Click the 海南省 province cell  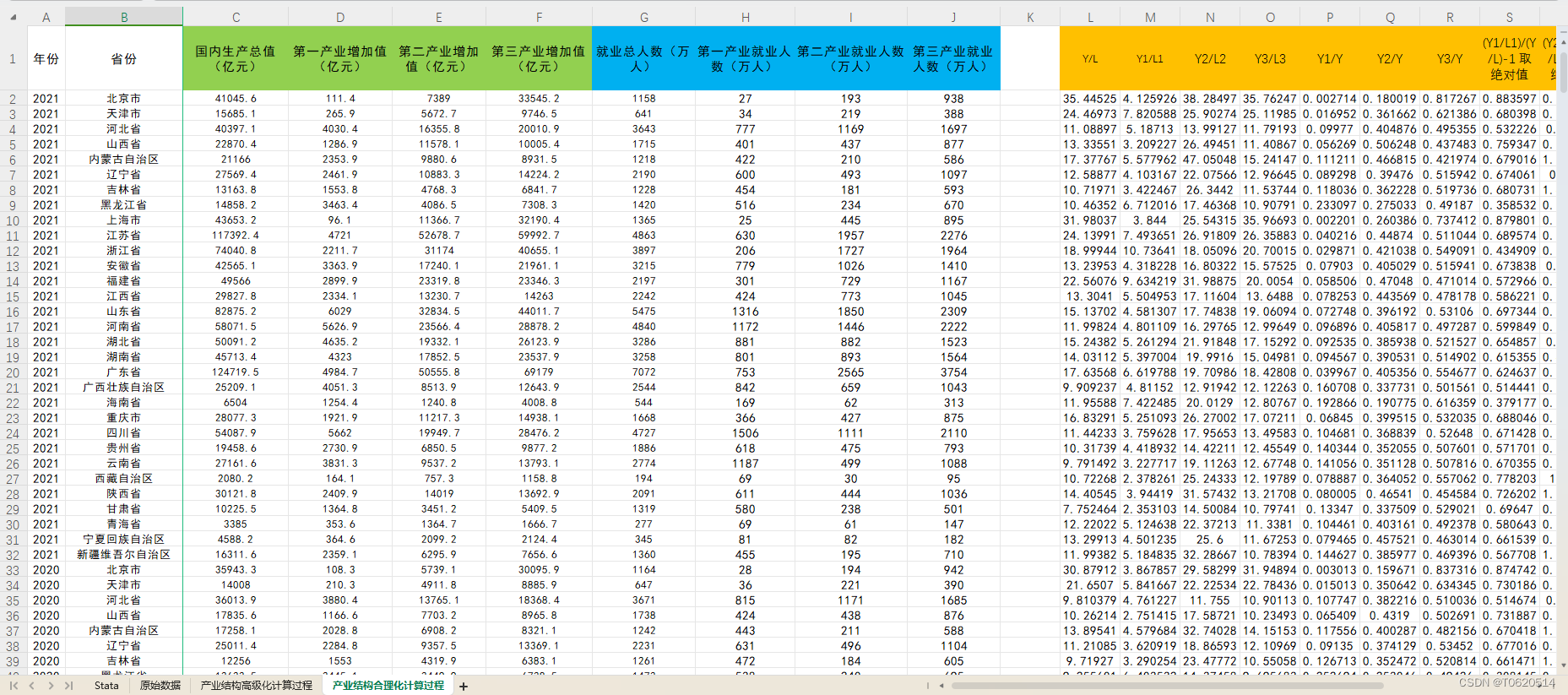[x=124, y=403]
